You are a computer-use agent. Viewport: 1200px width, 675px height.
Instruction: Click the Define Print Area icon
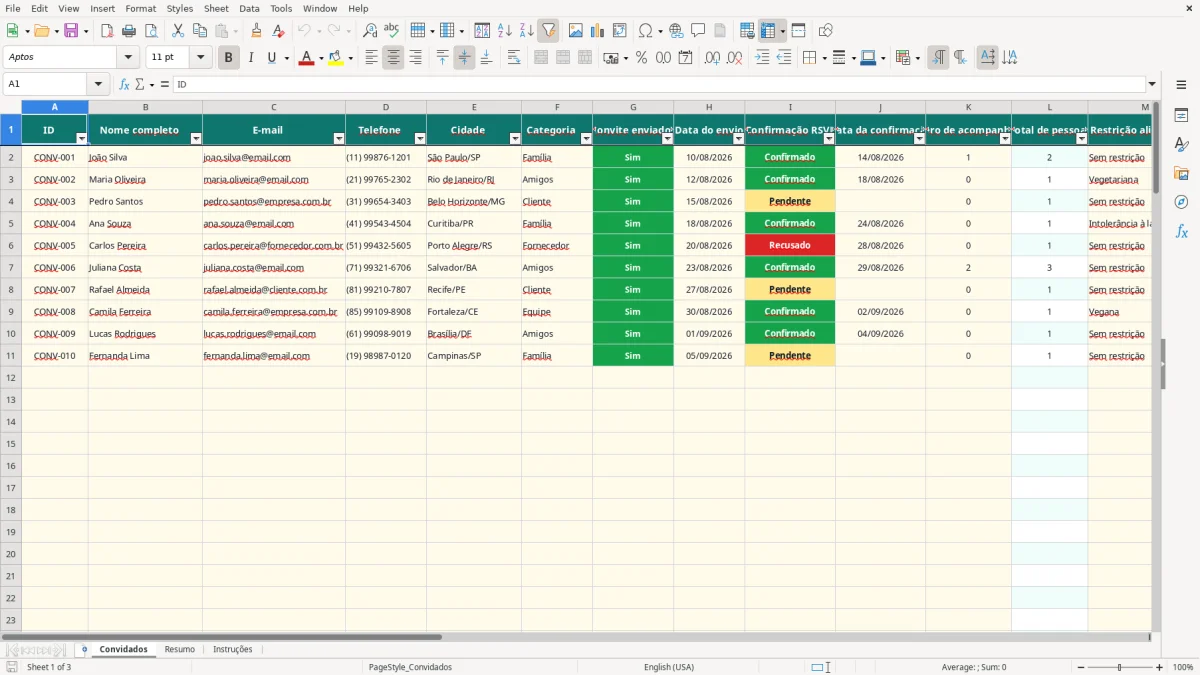[747, 31]
